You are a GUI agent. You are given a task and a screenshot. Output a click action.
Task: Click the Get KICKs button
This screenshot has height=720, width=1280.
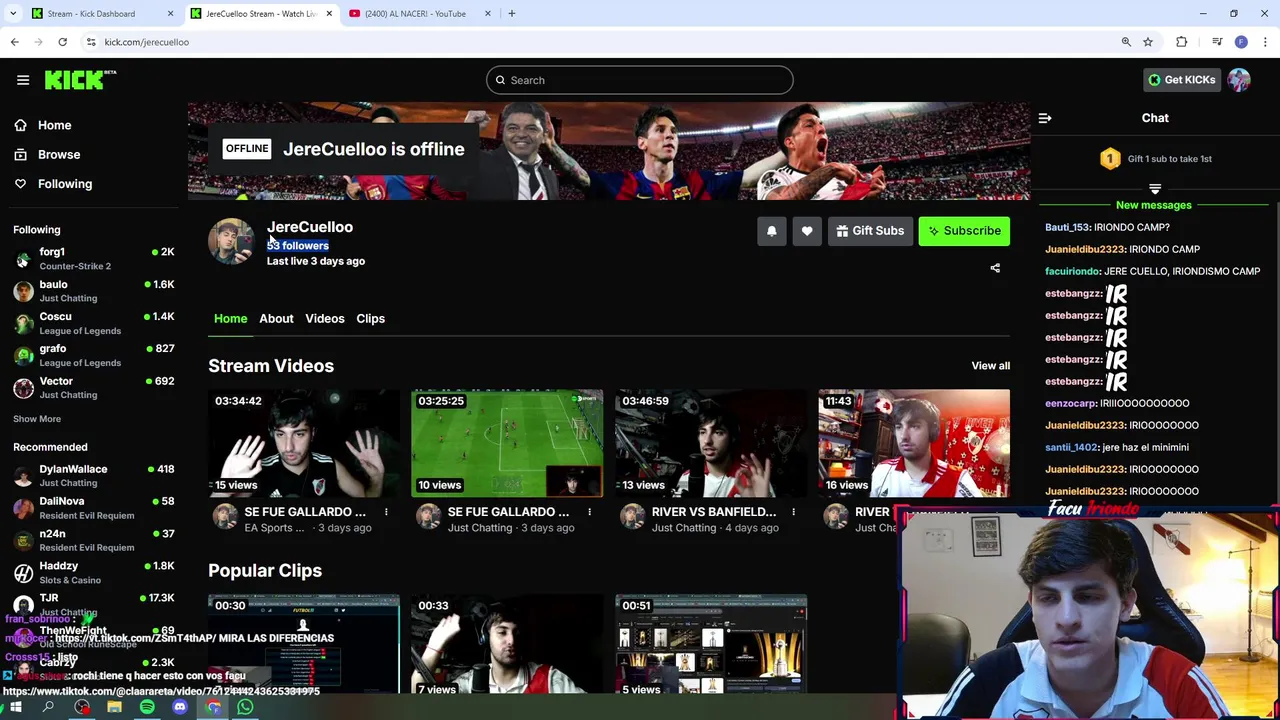[x=1181, y=80]
